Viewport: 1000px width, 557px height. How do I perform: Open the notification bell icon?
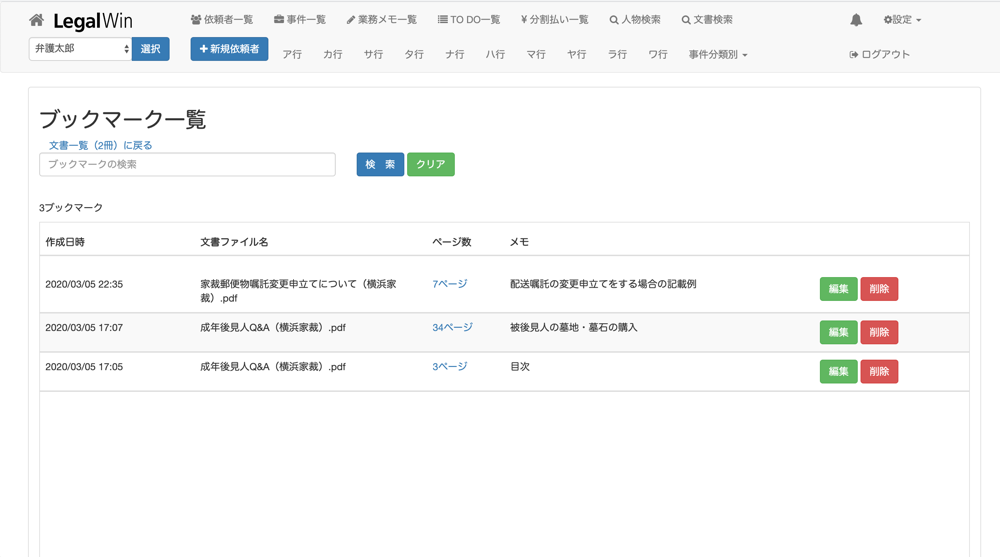point(856,20)
